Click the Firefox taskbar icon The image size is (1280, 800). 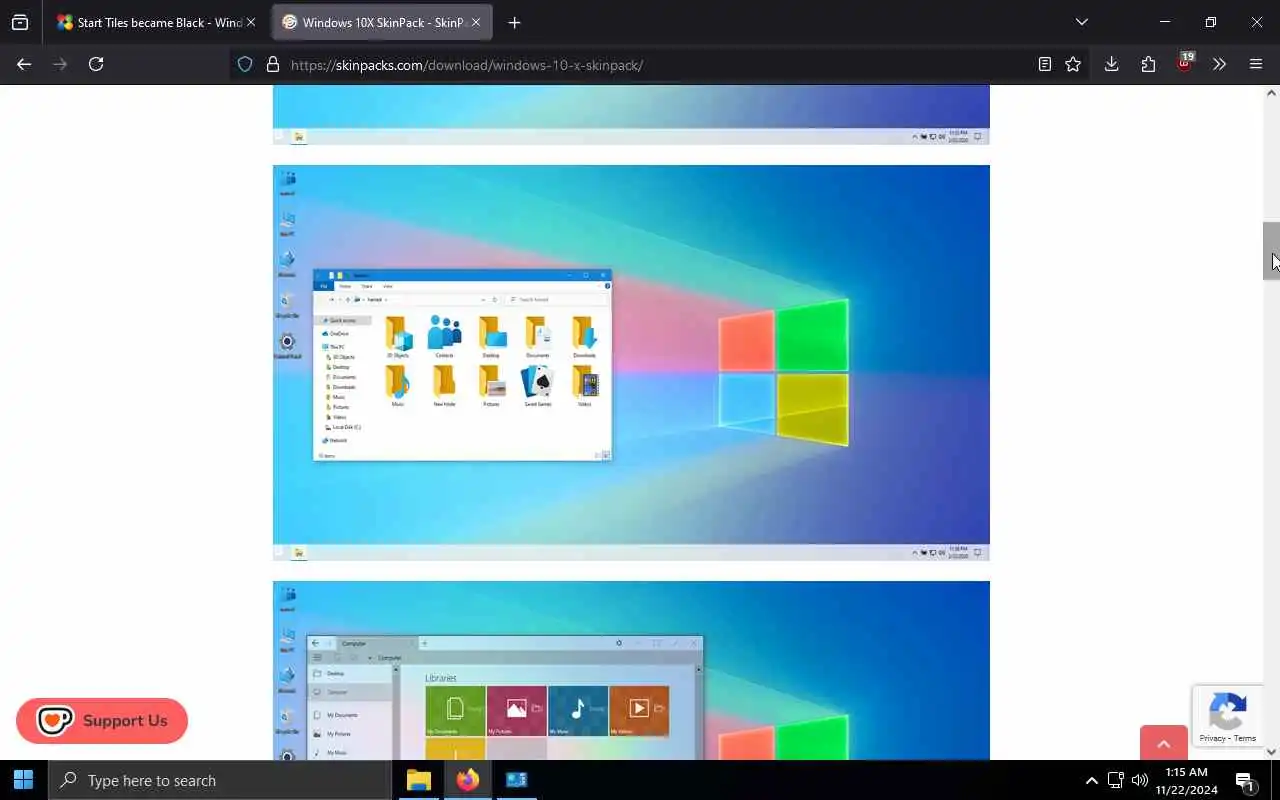467,780
